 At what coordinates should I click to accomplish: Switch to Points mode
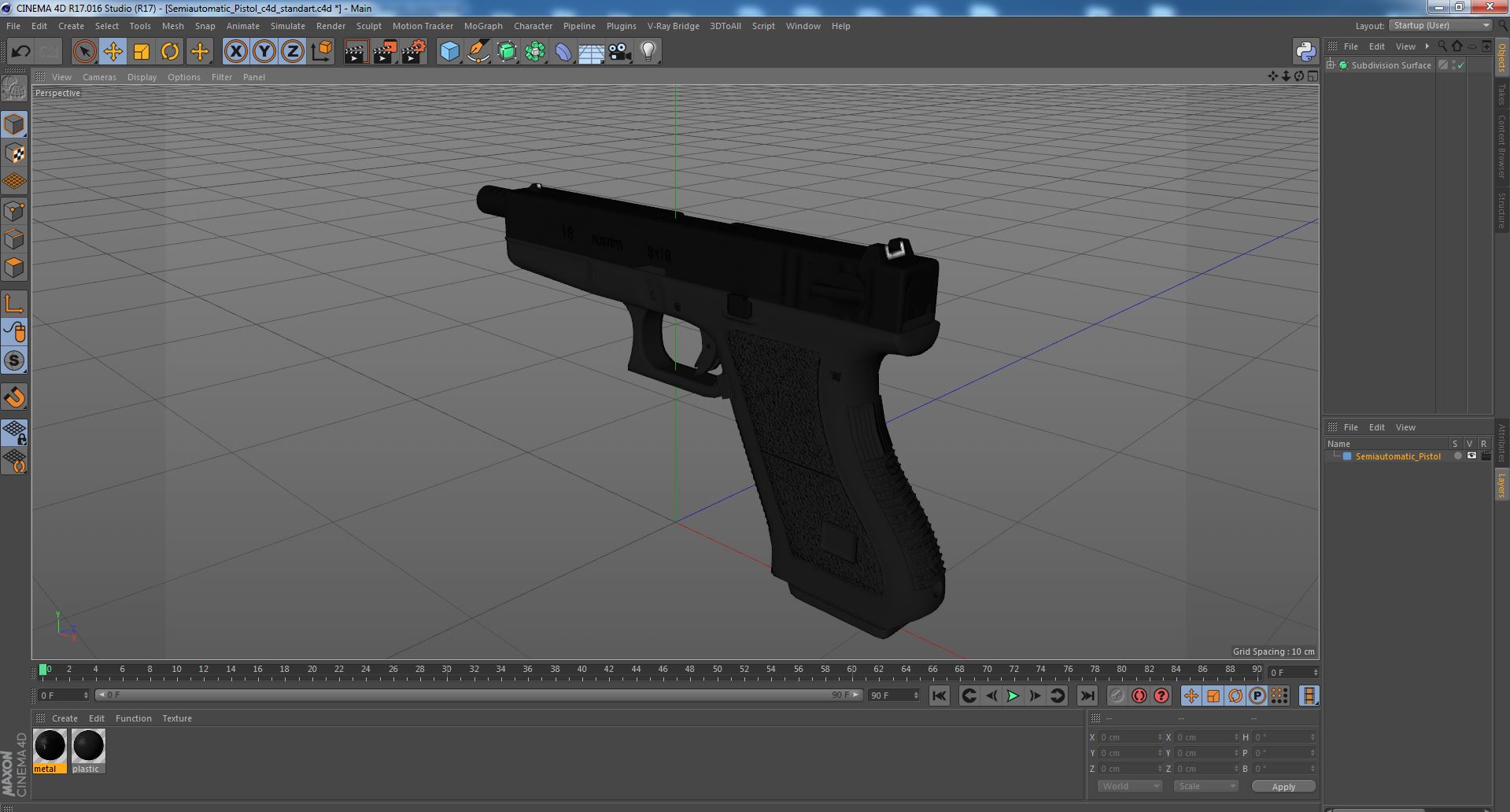[x=14, y=210]
